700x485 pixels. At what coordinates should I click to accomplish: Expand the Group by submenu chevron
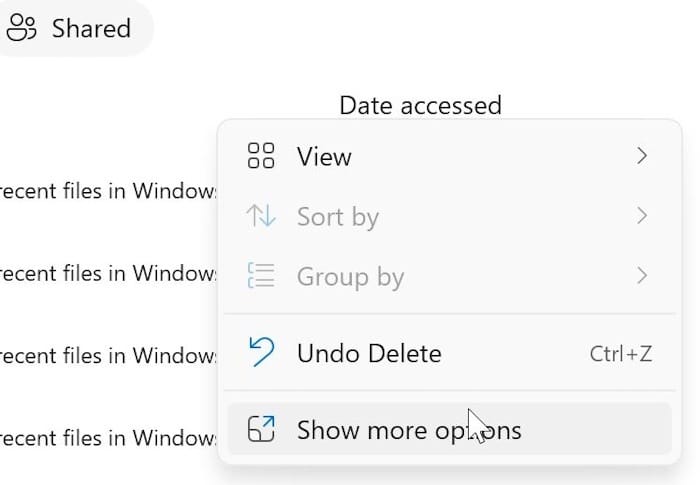(642, 275)
